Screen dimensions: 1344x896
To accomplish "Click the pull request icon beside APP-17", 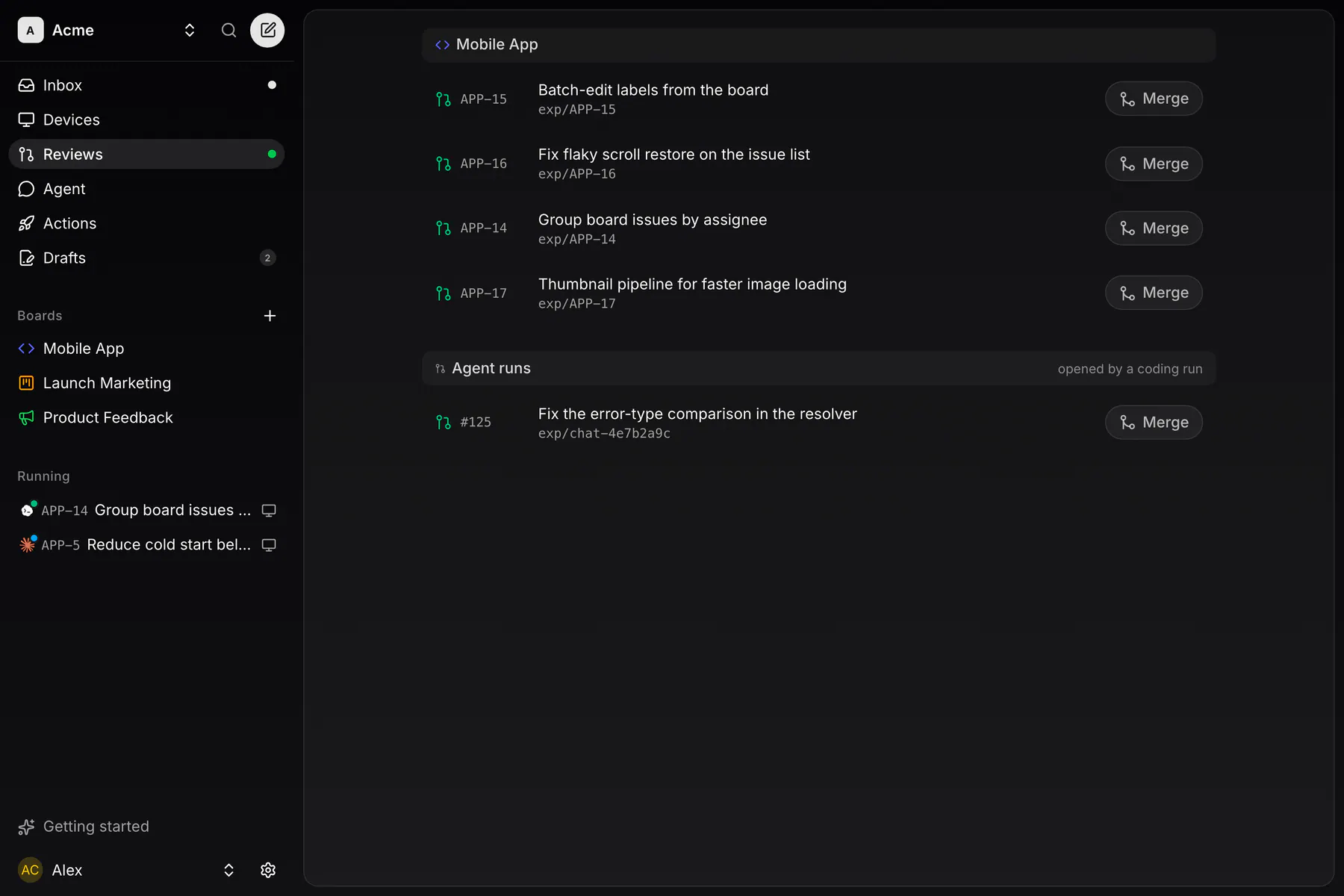I will point(444,293).
